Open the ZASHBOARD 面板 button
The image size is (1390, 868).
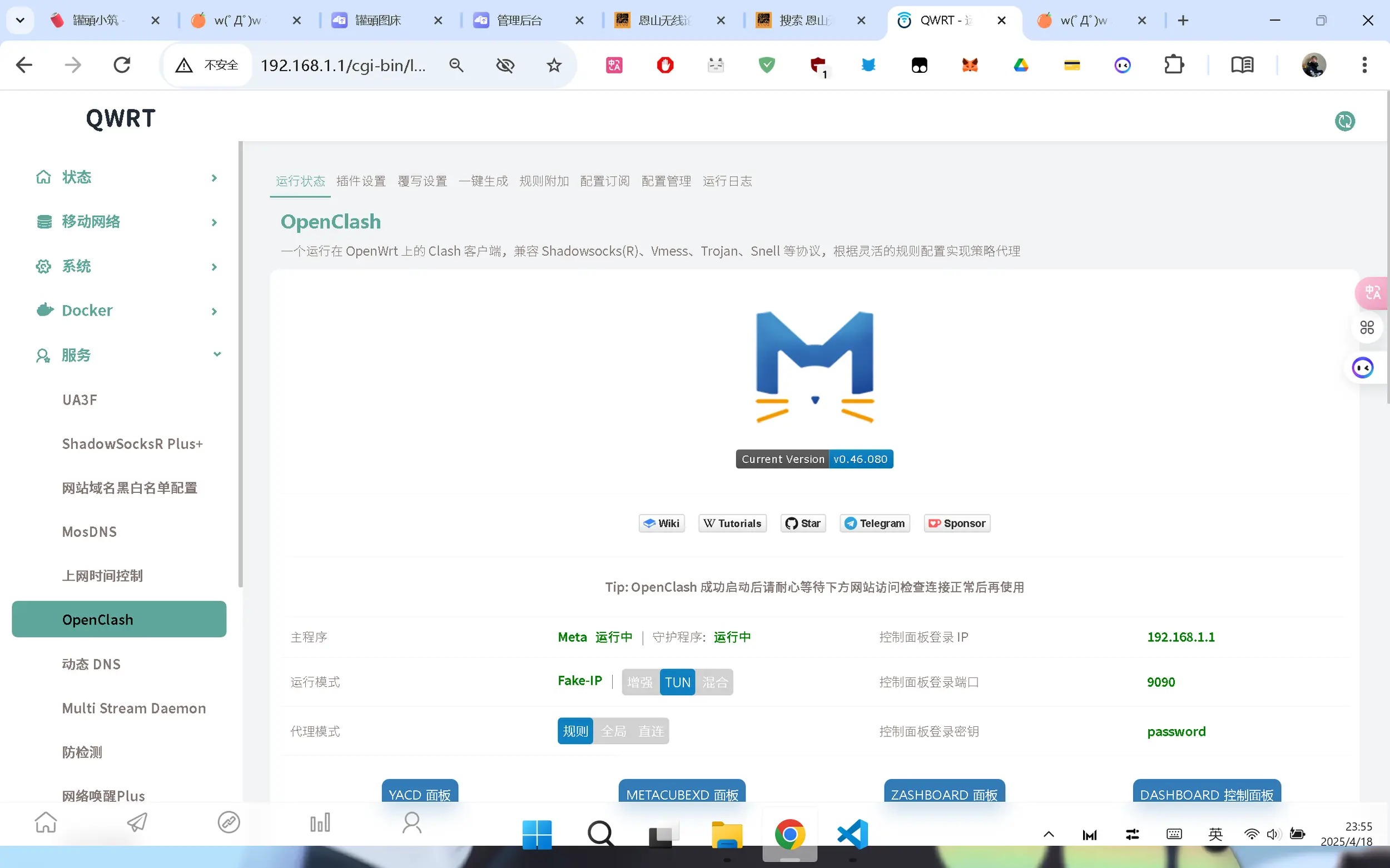coord(944,792)
